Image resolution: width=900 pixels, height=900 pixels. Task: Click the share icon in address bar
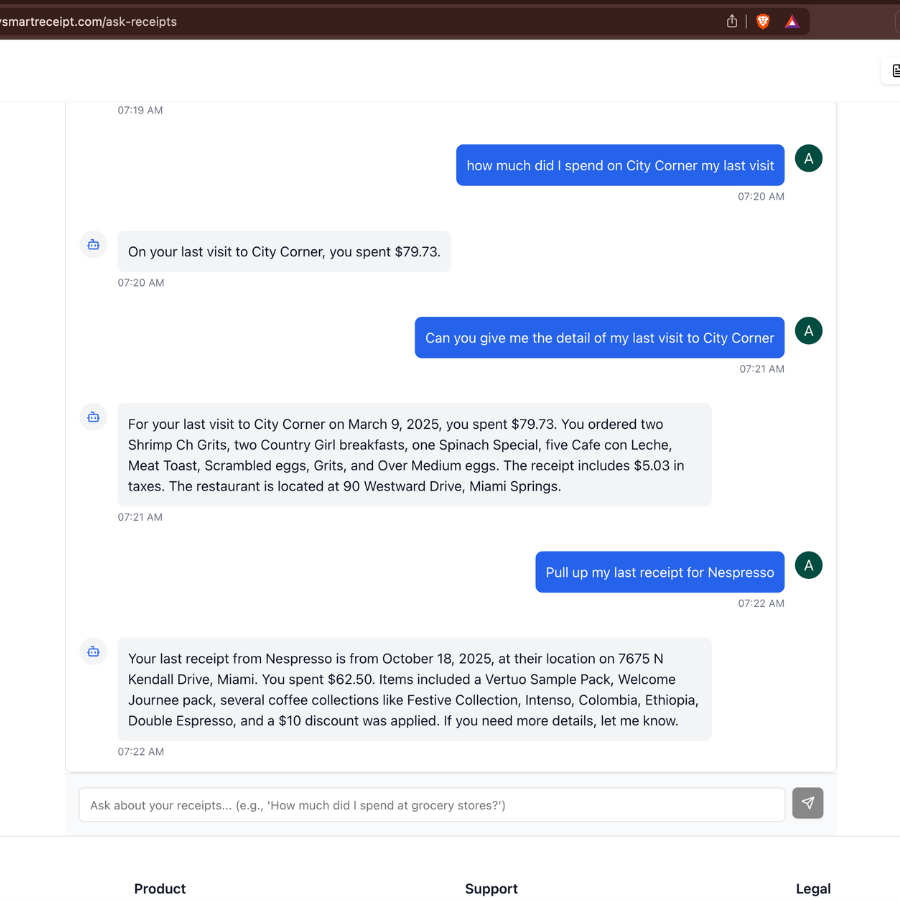[x=732, y=21]
